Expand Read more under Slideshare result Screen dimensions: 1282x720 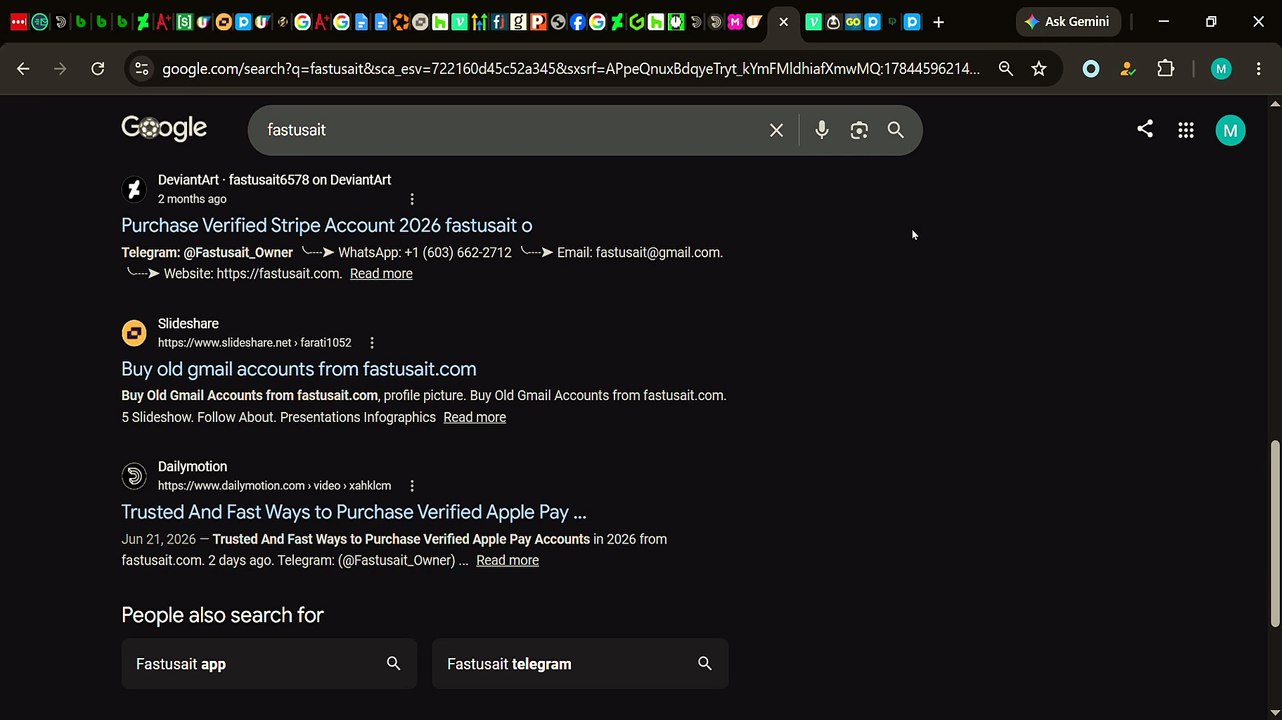click(475, 417)
